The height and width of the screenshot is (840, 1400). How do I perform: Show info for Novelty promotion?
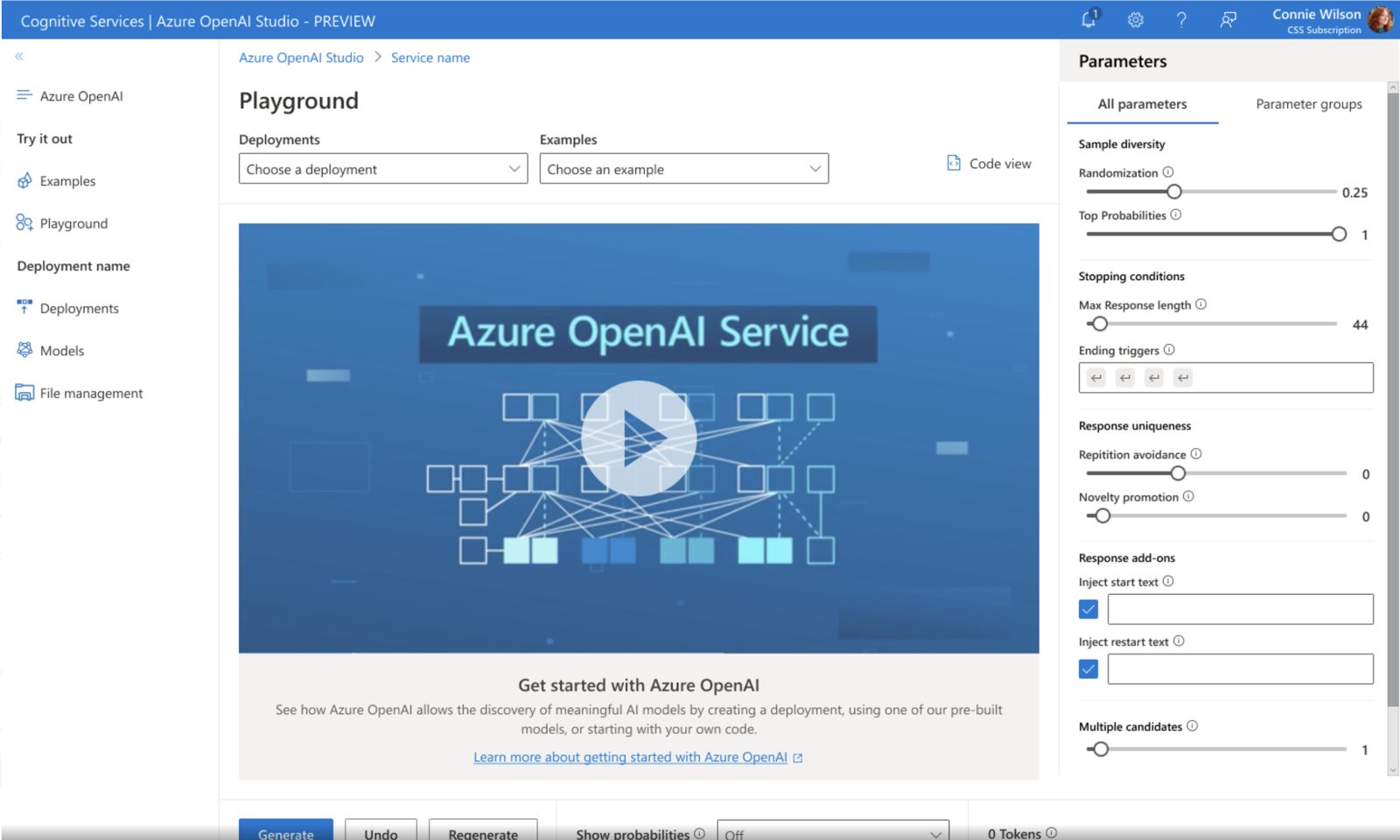1188,496
